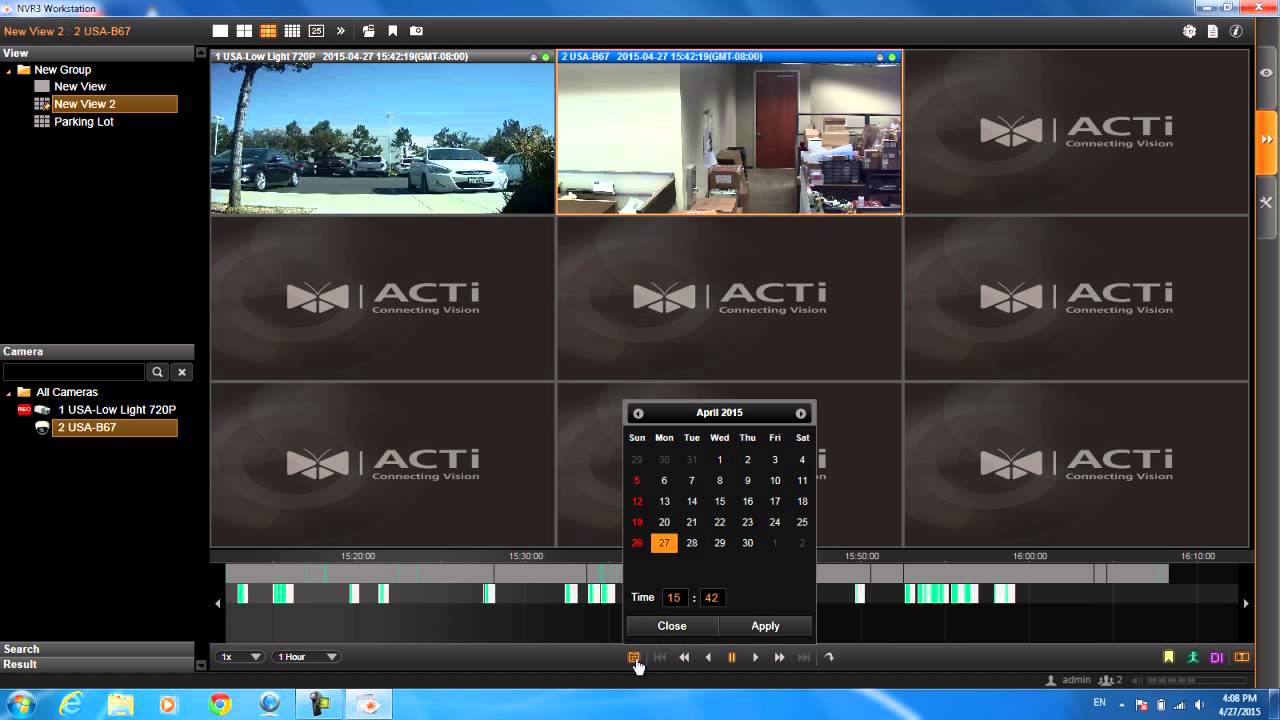Select the highlighted 3x3 nine-channel layout

(x=268, y=31)
